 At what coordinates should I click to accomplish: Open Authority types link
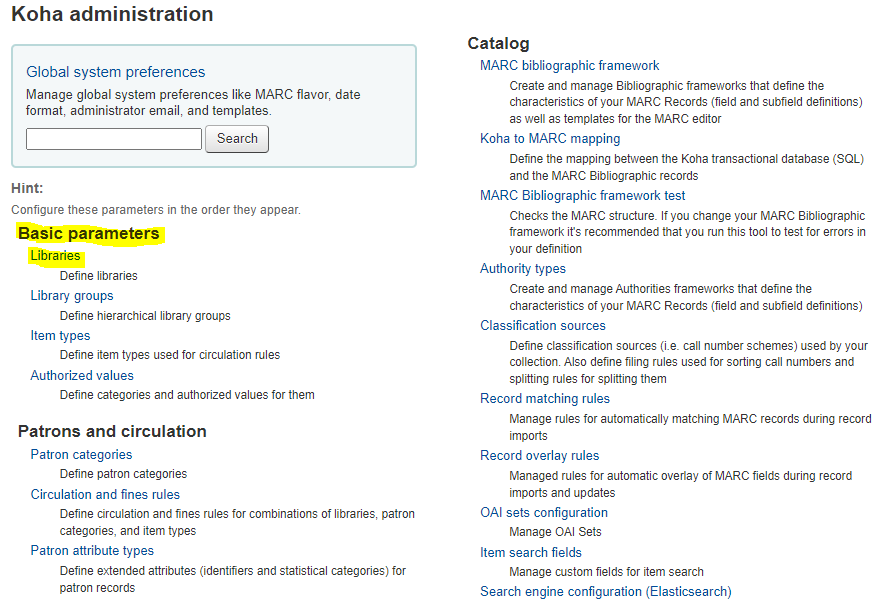coord(523,269)
